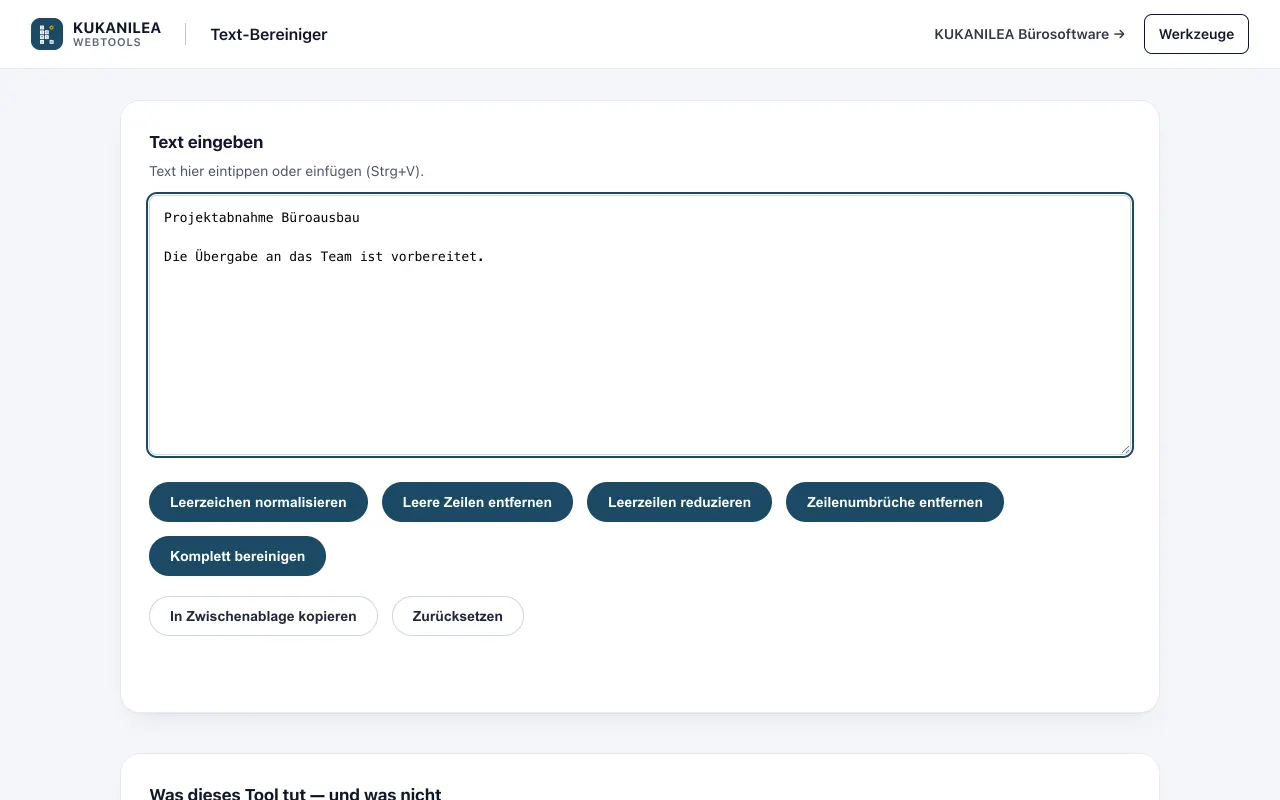Click inside the text input area
The height and width of the screenshot is (800, 1280).
[x=640, y=325]
